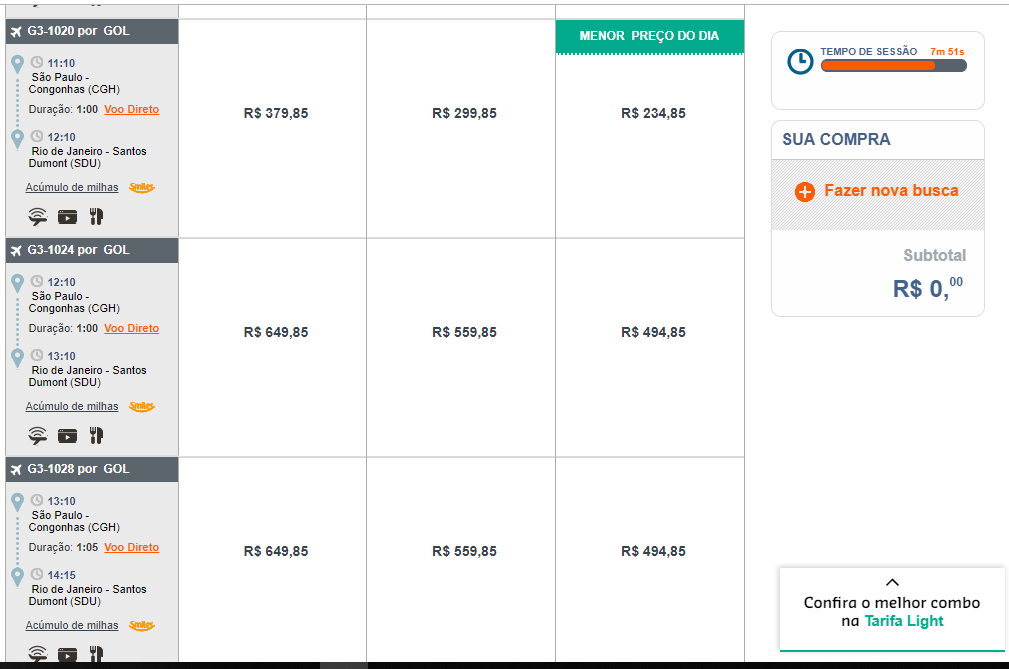Choose the R$ 559,85 fare for G3-1024
This screenshot has width=1009, height=669.
point(465,333)
